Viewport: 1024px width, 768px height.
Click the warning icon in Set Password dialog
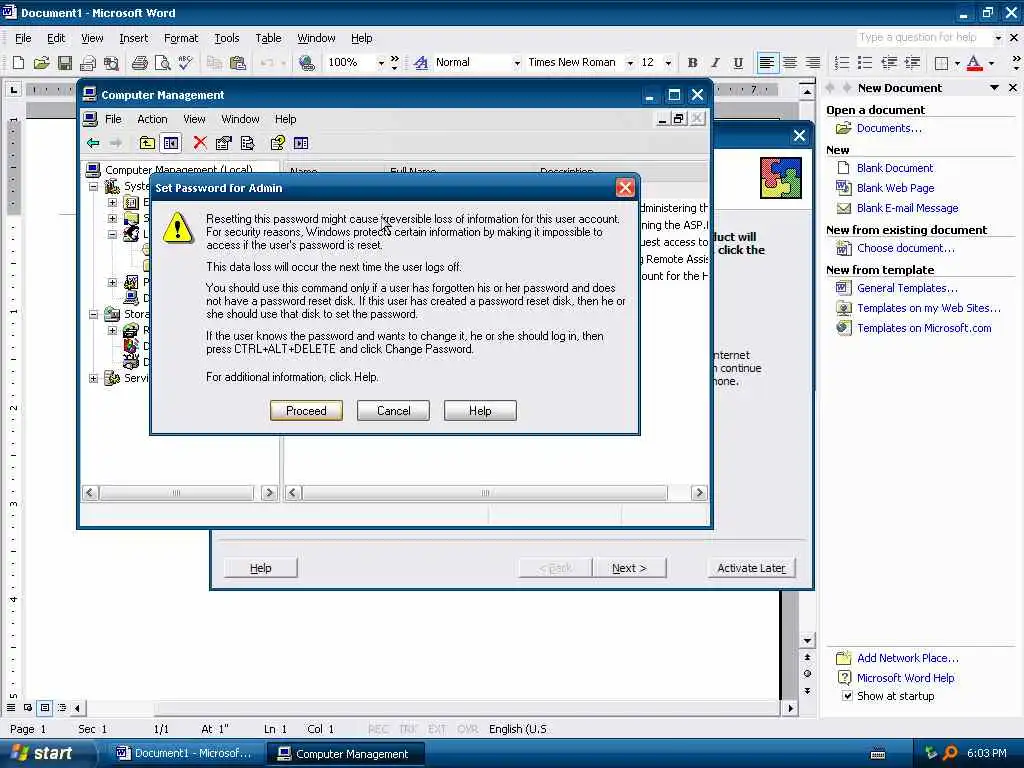click(178, 227)
